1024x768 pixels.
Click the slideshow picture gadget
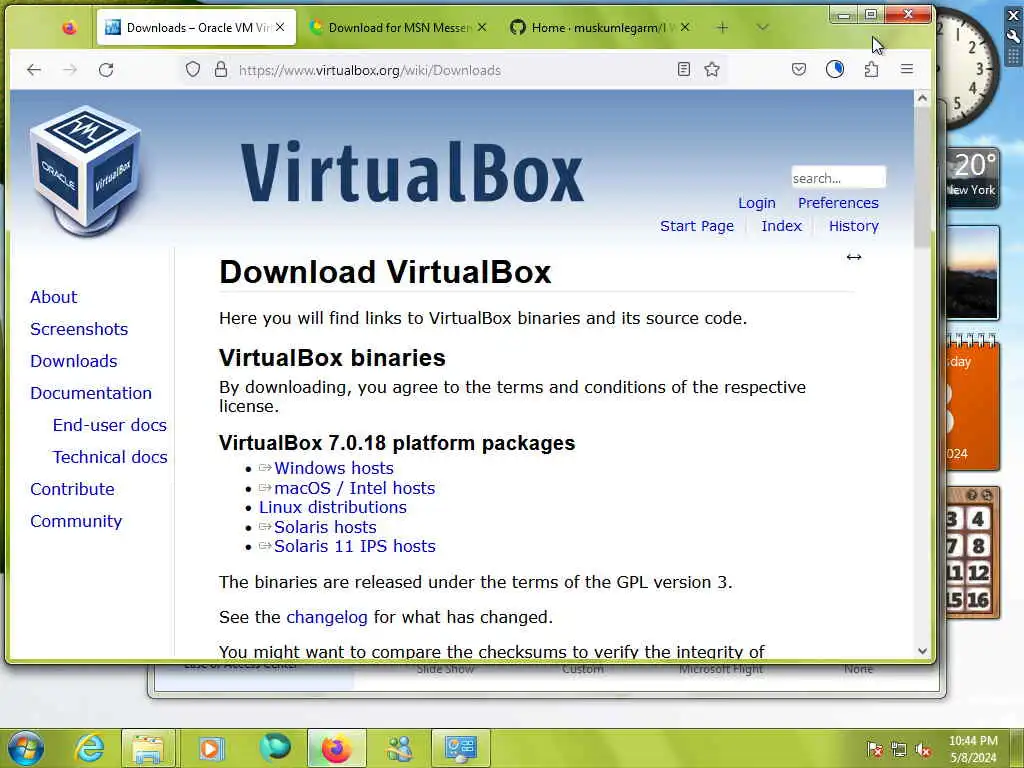972,272
